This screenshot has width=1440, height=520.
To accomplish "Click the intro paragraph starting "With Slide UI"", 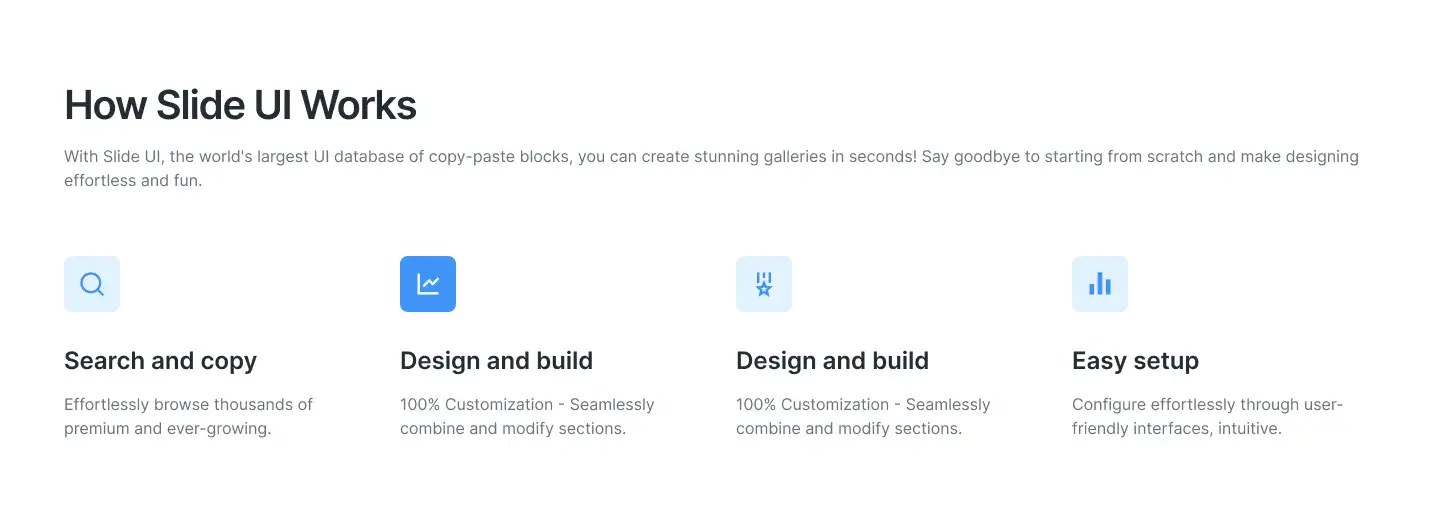I will point(711,169).
